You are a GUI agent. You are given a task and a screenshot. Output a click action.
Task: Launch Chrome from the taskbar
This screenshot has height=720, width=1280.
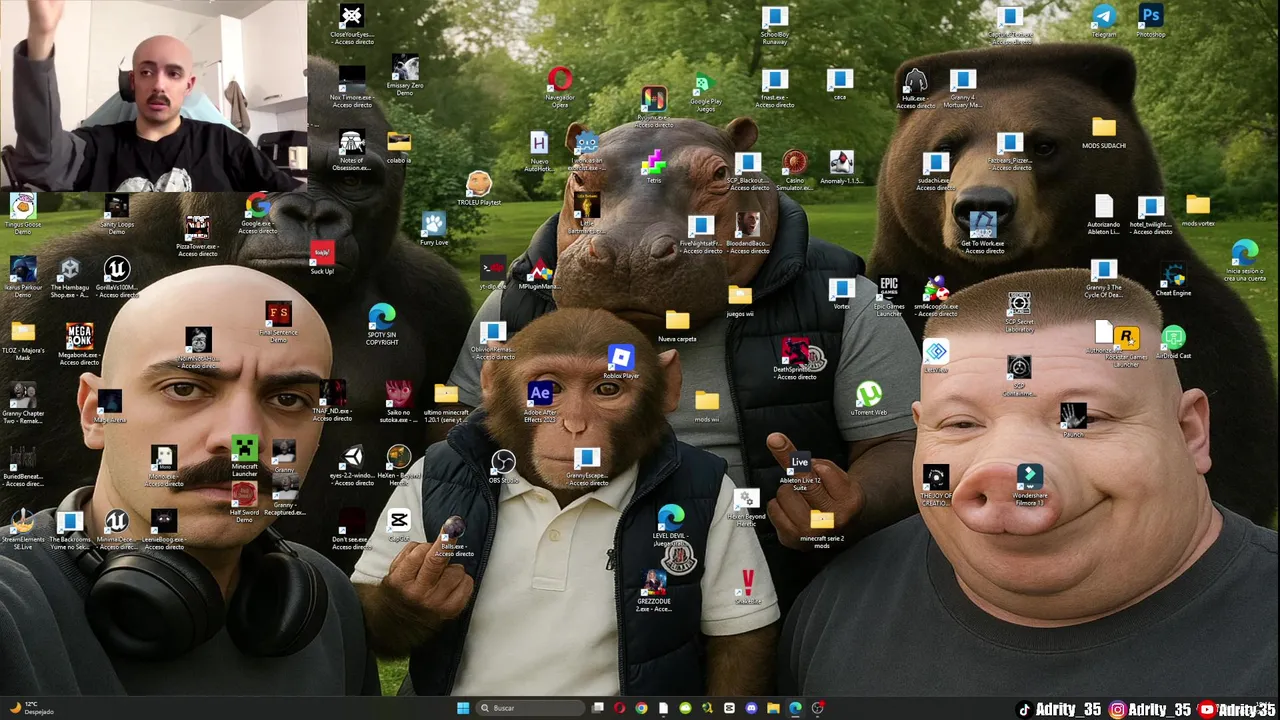tap(641, 708)
